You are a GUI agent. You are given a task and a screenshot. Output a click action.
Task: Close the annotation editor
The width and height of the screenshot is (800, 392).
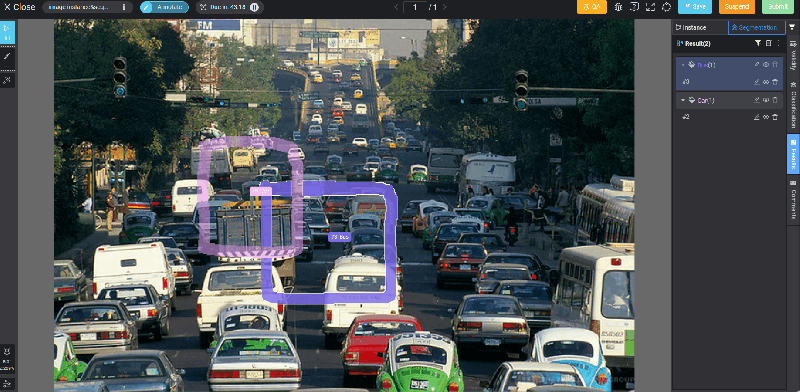click(x=20, y=7)
